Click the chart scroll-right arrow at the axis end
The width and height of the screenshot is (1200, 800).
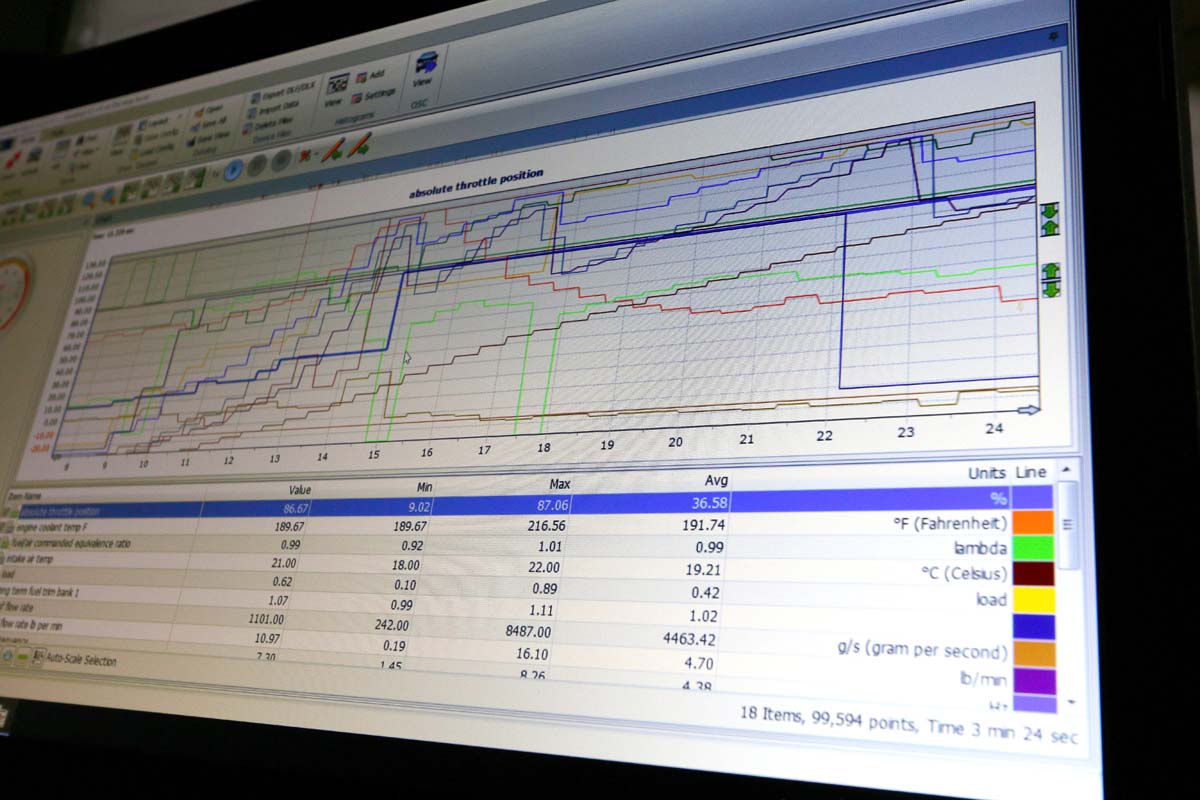point(1028,410)
